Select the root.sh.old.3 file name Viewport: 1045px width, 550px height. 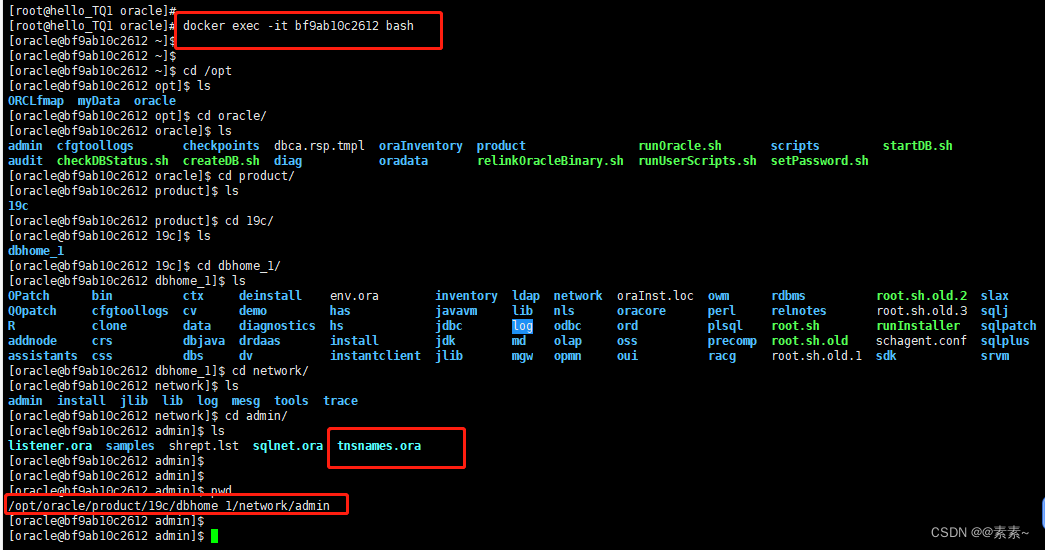coord(922,311)
